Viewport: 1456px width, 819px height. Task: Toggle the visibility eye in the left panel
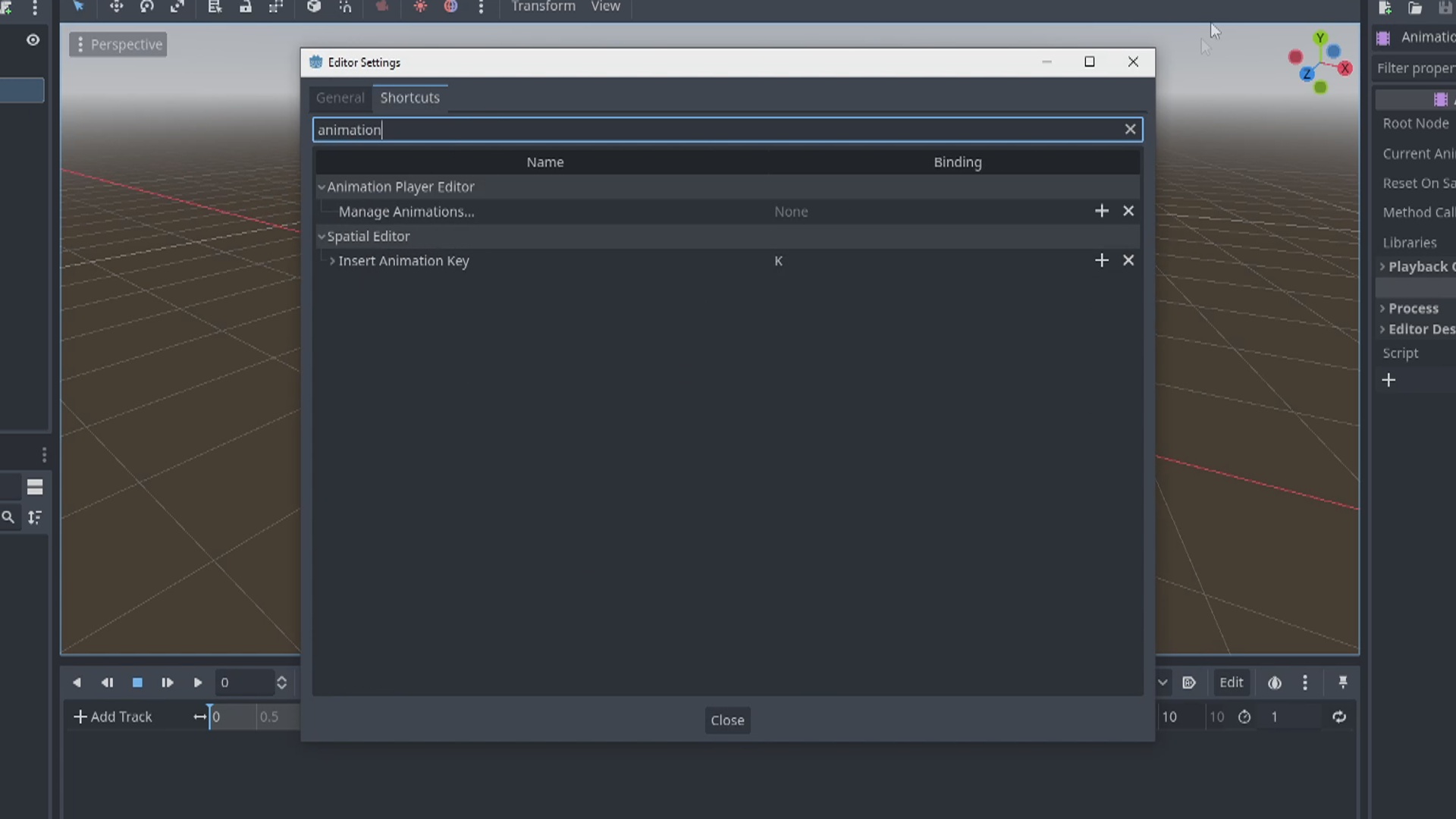tap(33, 39)
